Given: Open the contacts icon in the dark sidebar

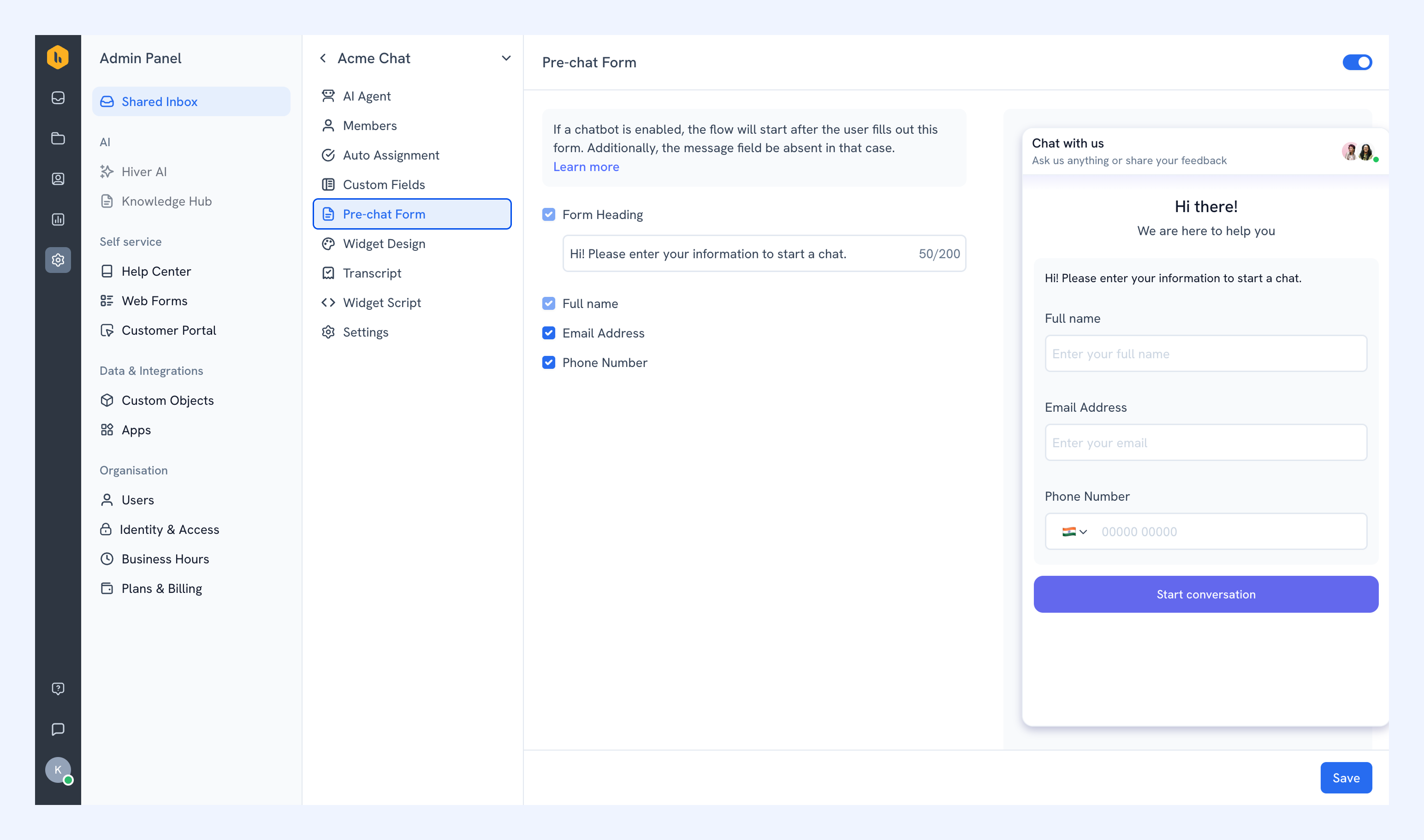Looking at the screenshot, I should [x=58, y=179].
